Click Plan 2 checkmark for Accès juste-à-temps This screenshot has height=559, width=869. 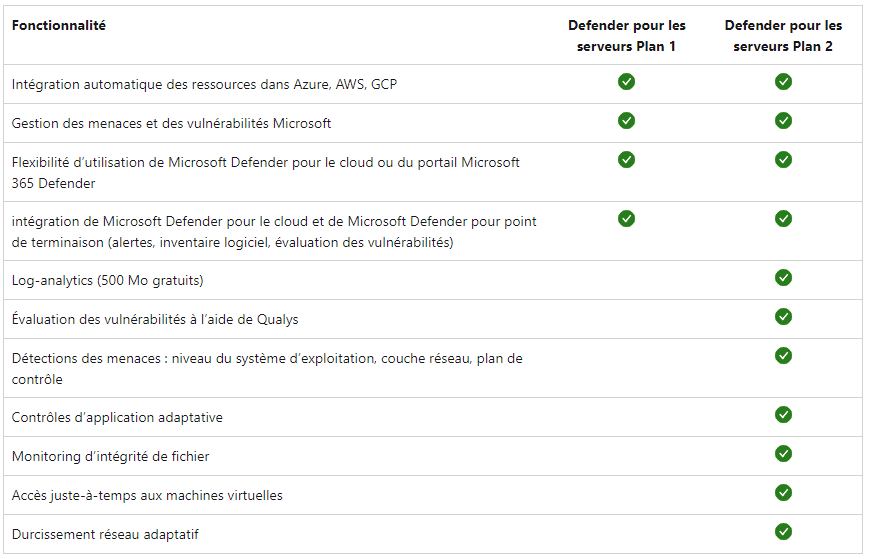[783, 493]
